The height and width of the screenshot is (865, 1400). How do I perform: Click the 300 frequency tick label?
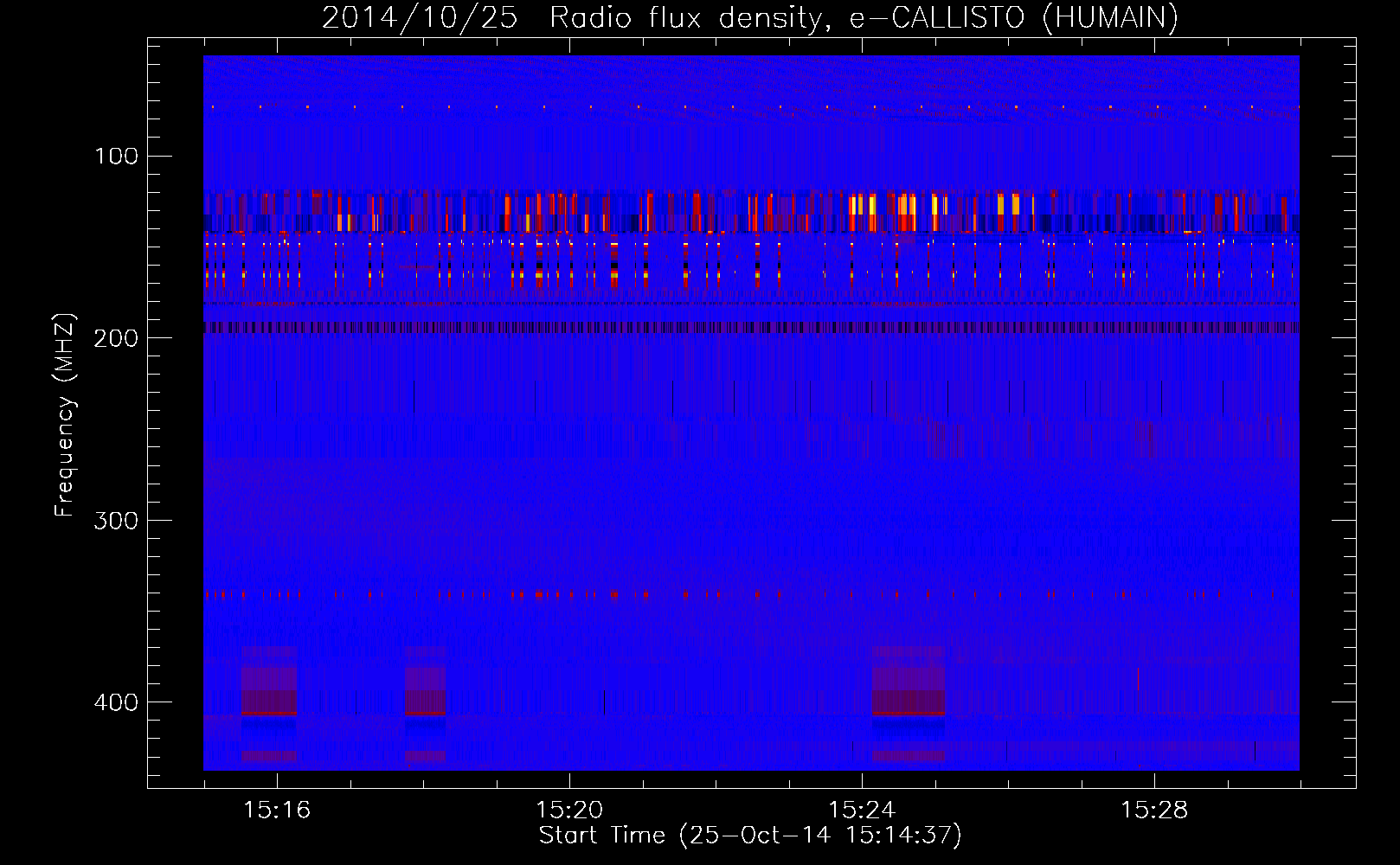[117, 521]
